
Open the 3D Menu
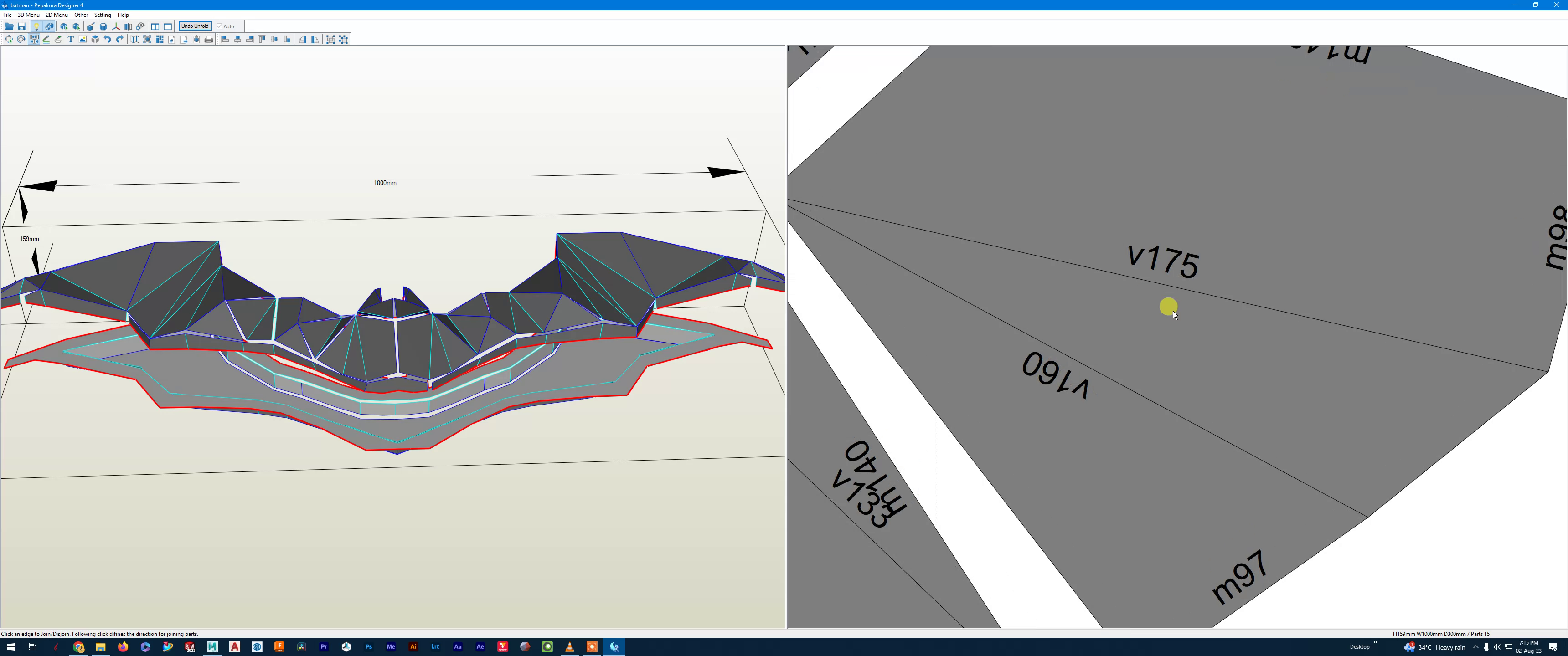[x=28, y=15]
